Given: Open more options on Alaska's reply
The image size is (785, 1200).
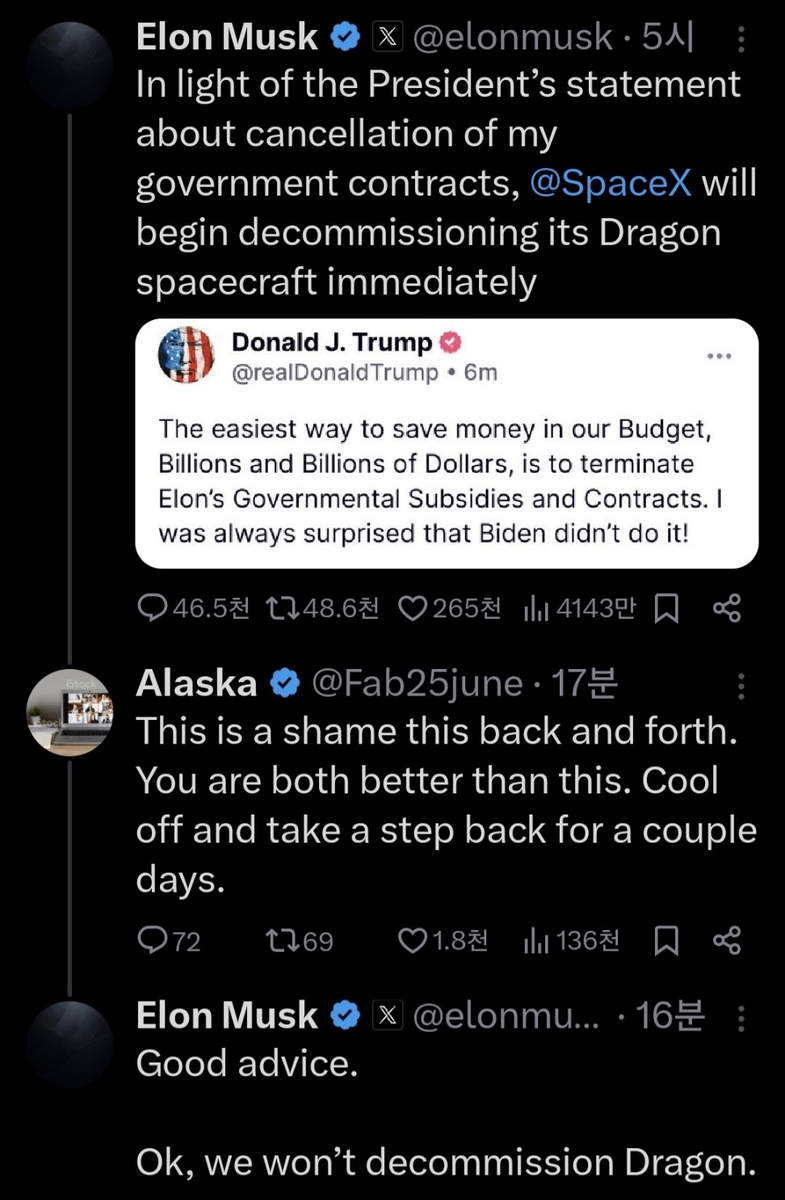Looking at the screenshot, I should pos(741,685).
